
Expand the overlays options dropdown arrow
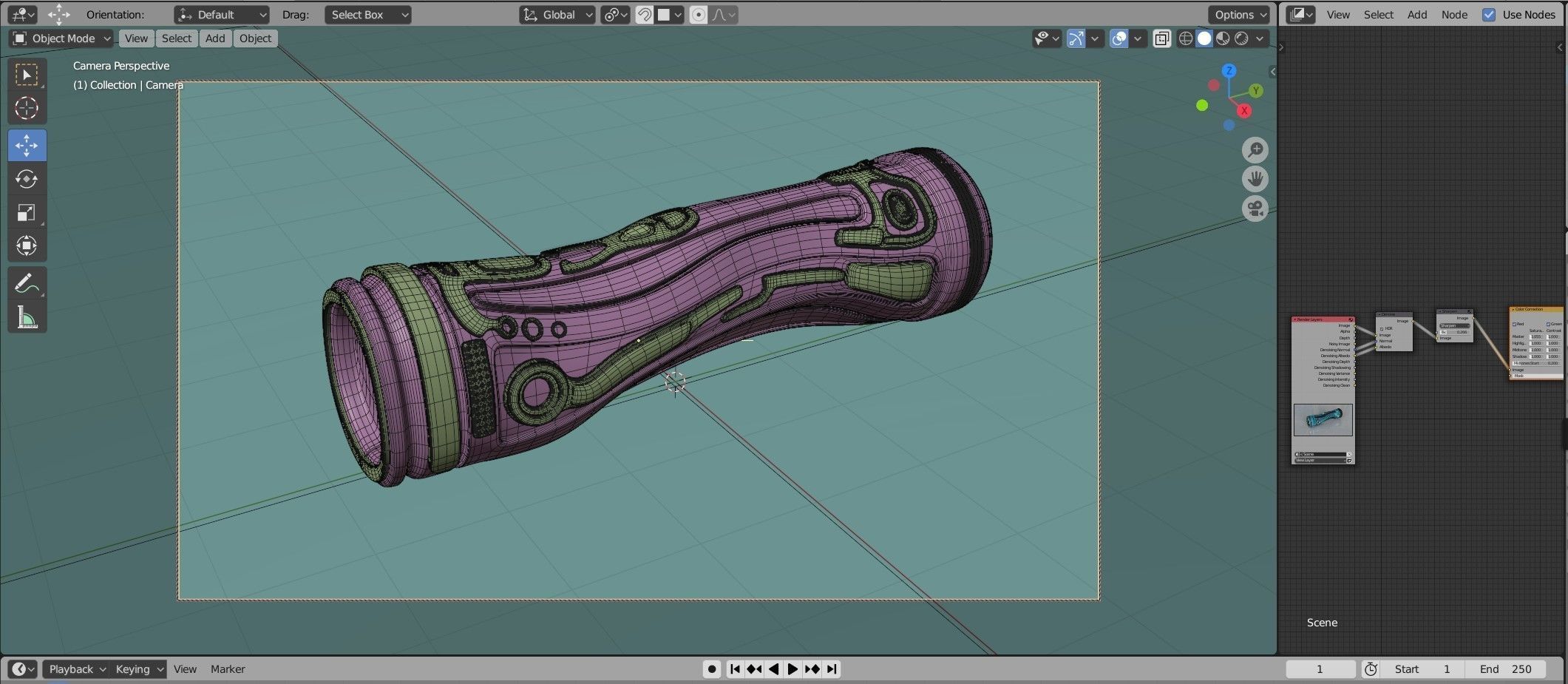point(1138,38)
